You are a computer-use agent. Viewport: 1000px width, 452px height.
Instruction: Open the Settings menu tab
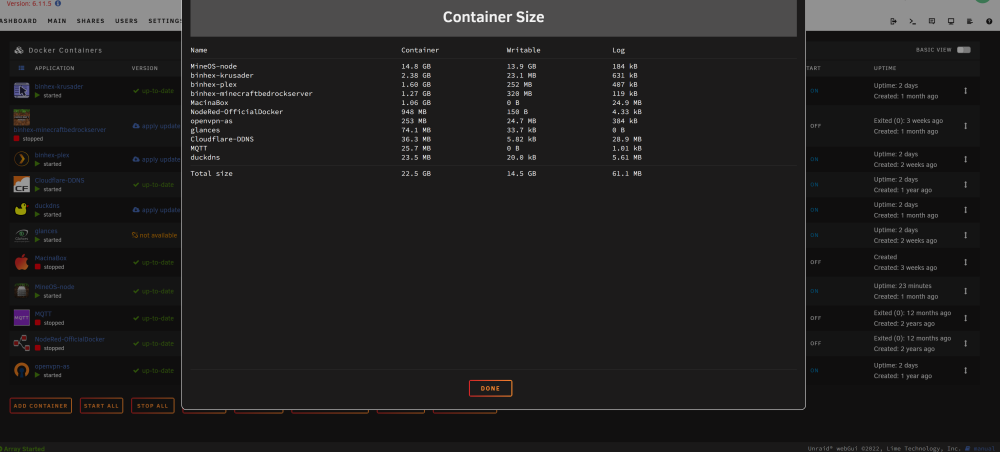point(165,21)
